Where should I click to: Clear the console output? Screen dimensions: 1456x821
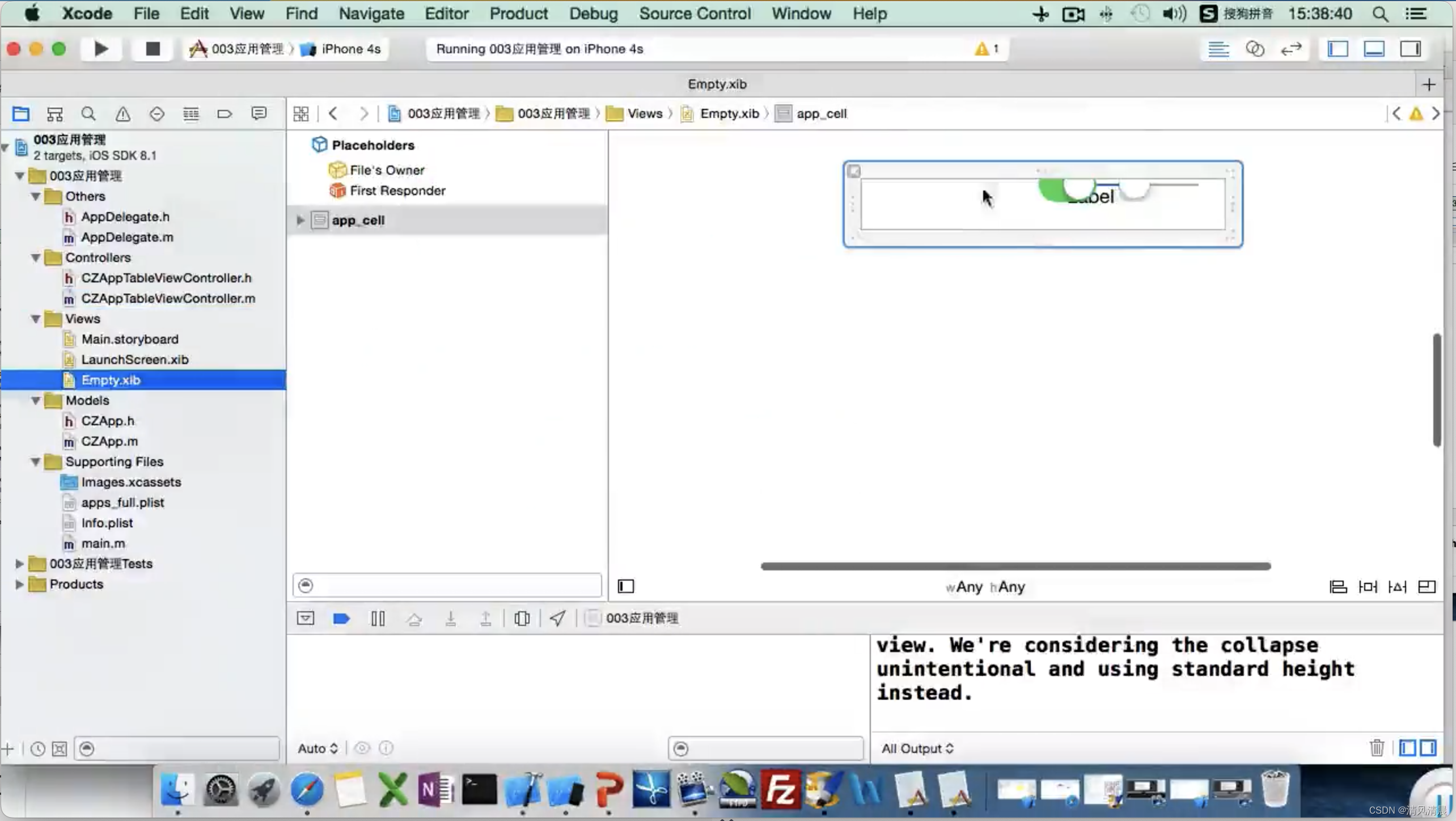[x=1377, y=748]
